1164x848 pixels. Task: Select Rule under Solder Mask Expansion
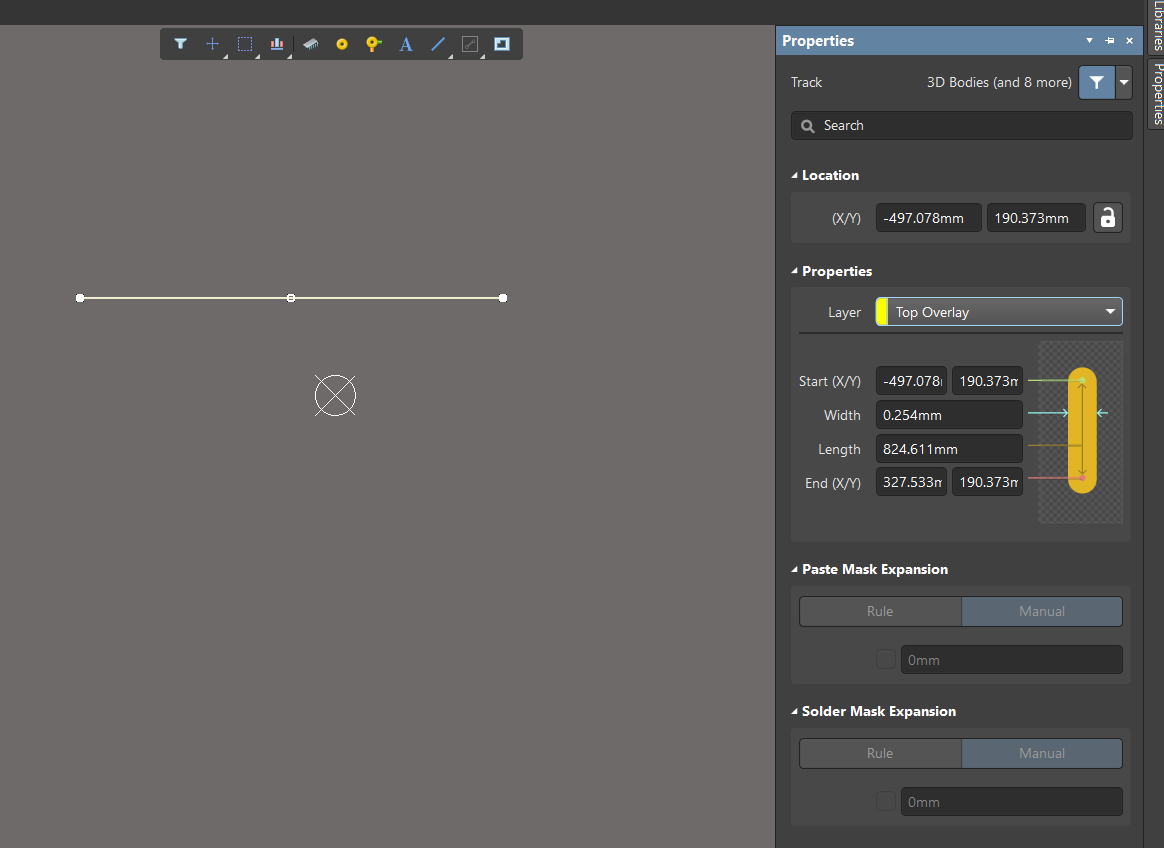[880, 753]
